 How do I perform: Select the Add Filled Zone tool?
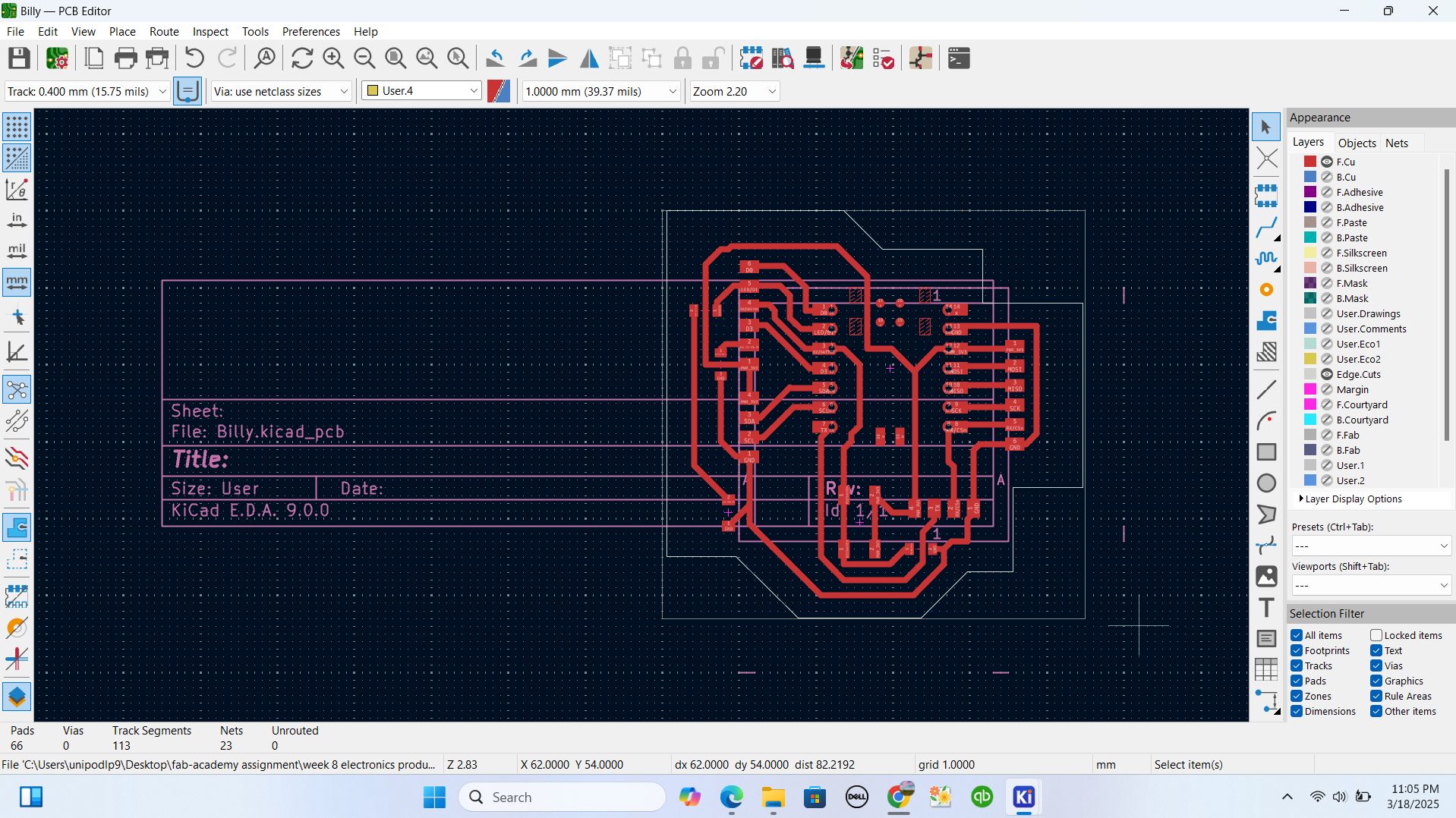click(x=1266, y=321)
